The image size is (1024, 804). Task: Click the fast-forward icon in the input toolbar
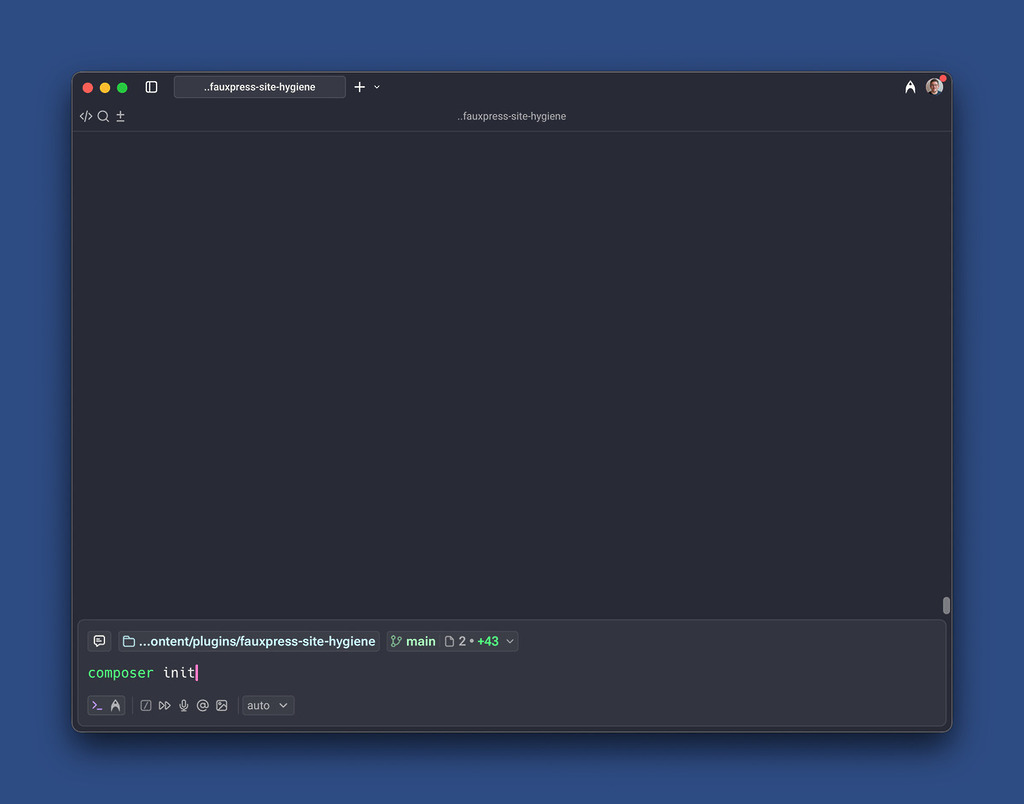(x=165, y=705)
